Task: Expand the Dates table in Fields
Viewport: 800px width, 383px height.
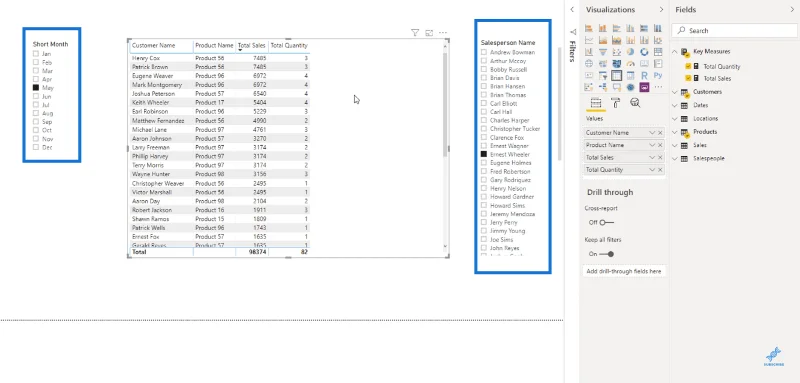Action: (675, 105)
